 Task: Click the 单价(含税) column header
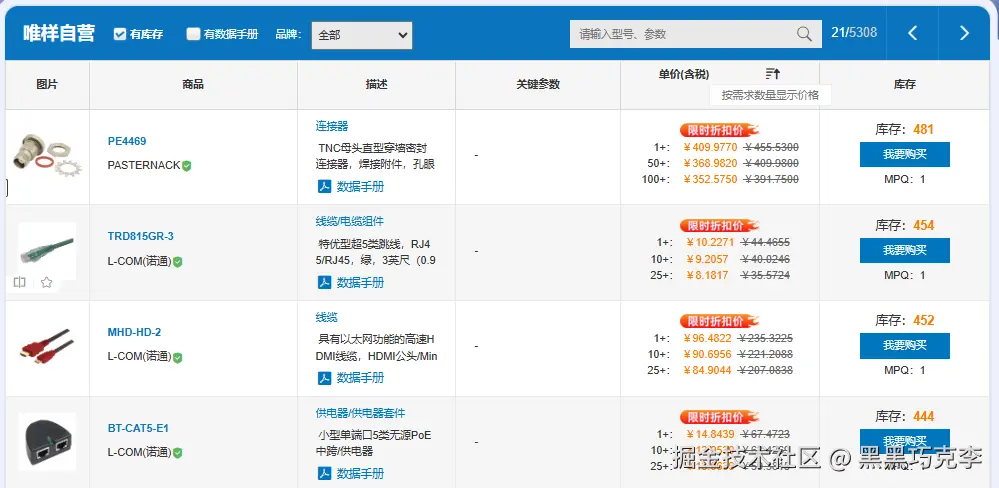point(684,75)
